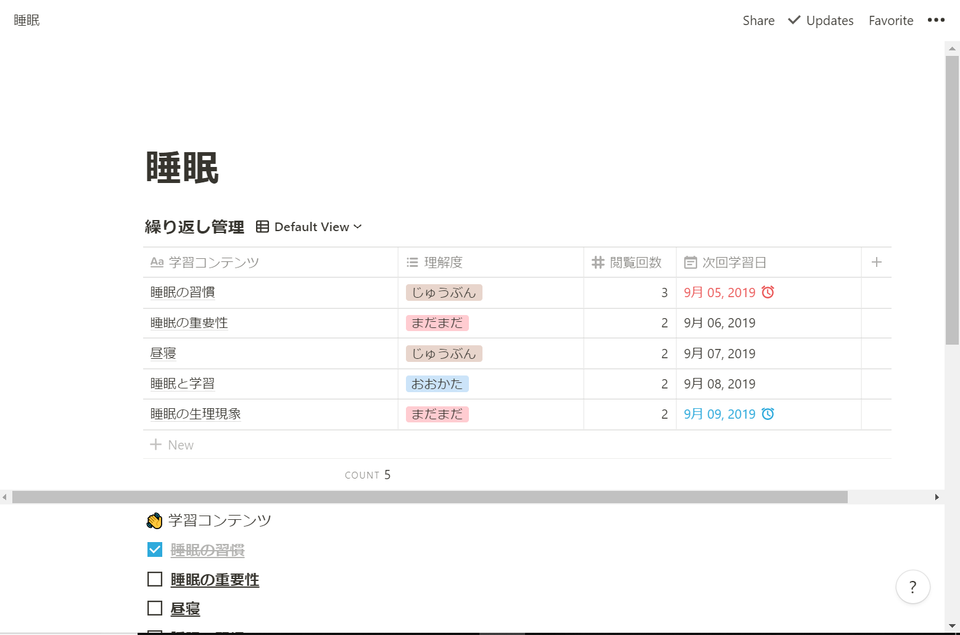
Task: Open the help question mark button
Action: (913, 587)
